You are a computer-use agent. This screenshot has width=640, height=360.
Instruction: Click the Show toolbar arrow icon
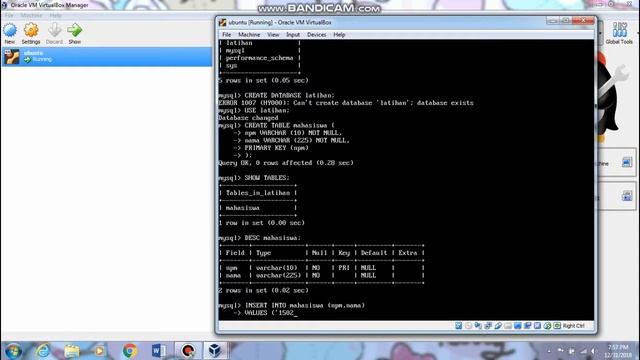tap(75, 30)
